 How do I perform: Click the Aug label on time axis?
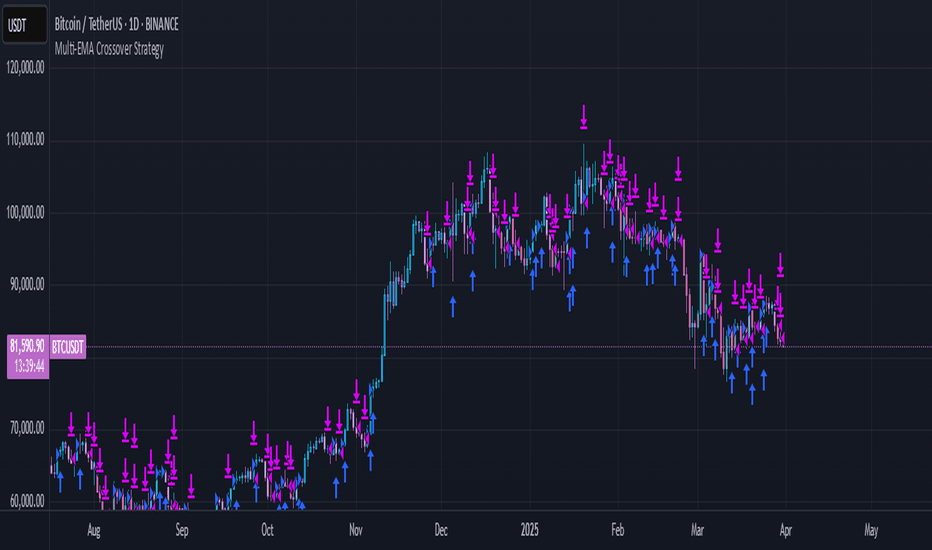[x=93, y=530]
